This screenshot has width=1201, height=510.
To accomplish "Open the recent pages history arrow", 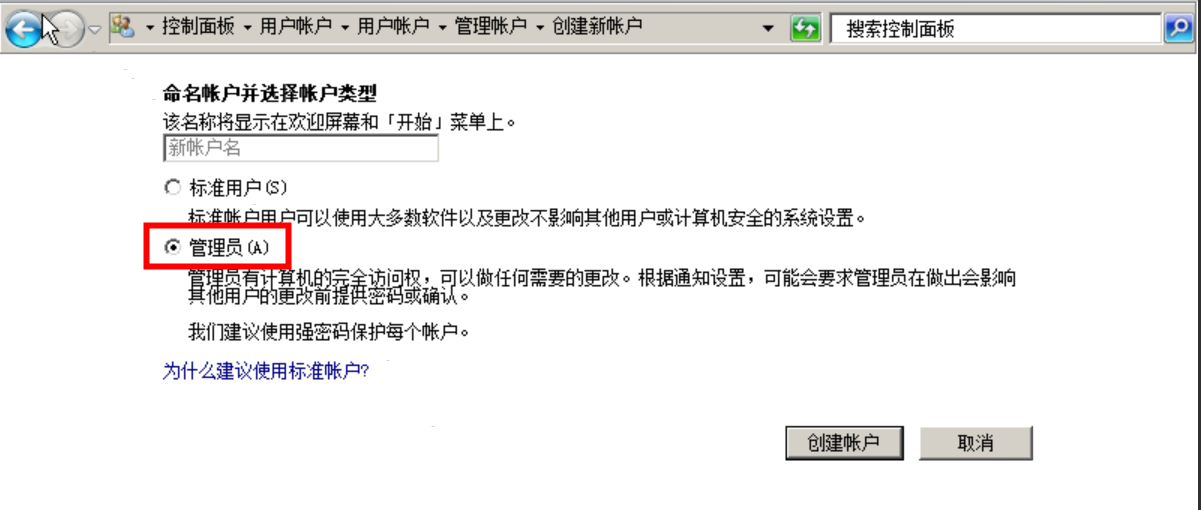I will 95,29.
